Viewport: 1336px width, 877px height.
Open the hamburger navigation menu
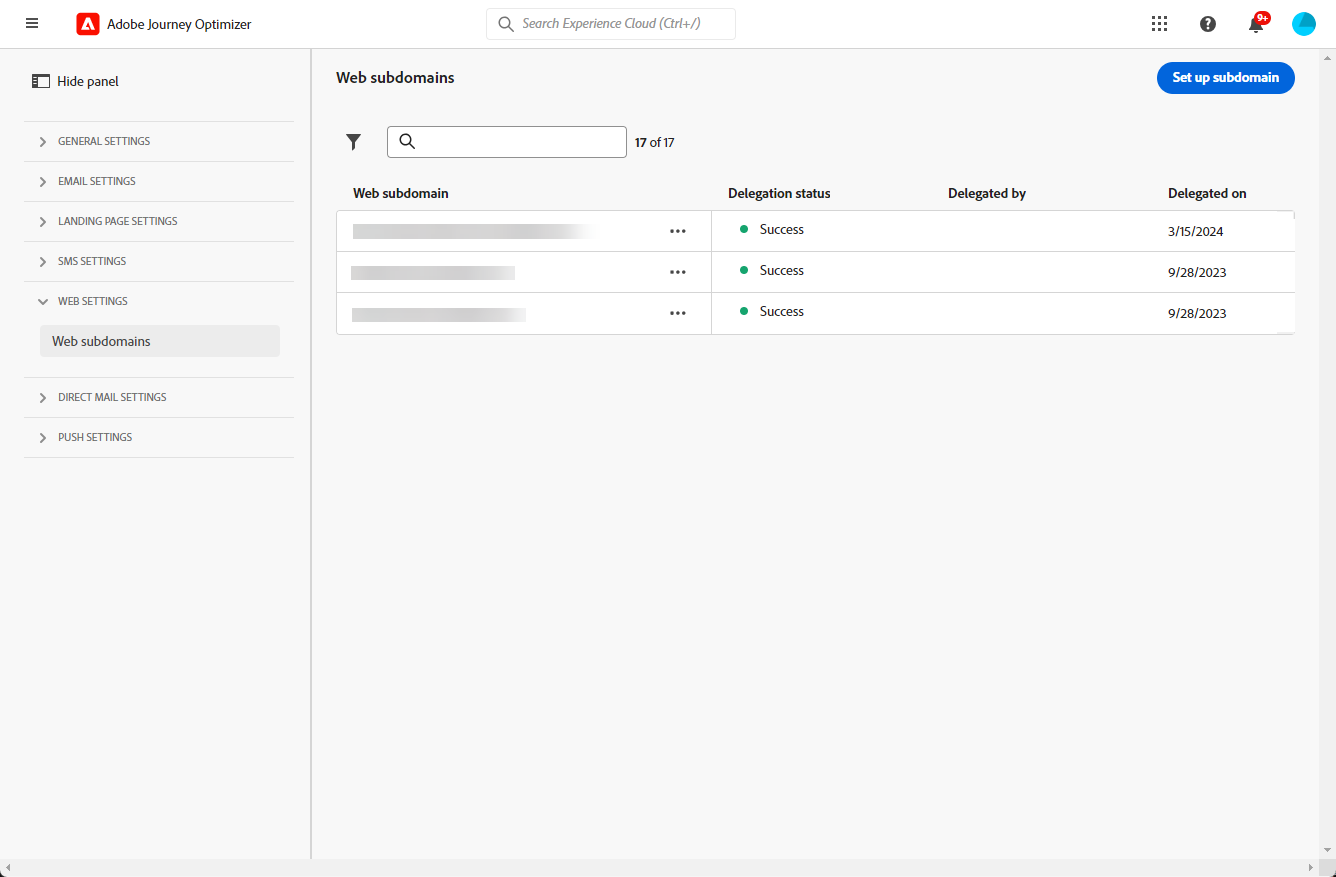pos(32,23)
